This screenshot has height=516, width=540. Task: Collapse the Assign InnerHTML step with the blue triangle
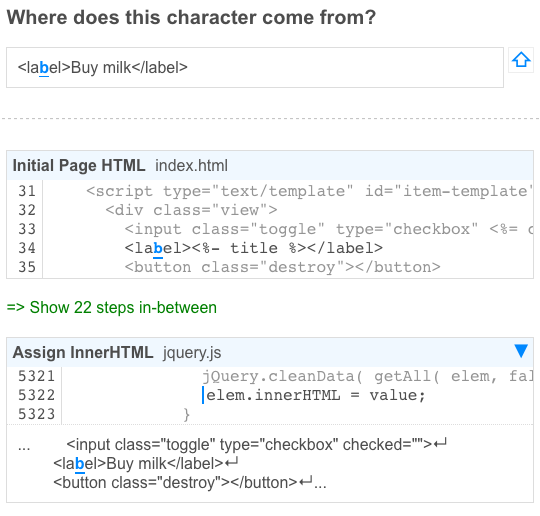(x=521, y=351)
